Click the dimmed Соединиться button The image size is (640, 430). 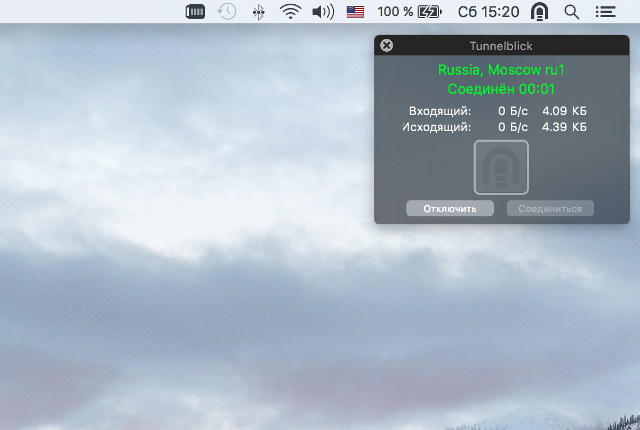pyautogui.click(x=550, y=208)
